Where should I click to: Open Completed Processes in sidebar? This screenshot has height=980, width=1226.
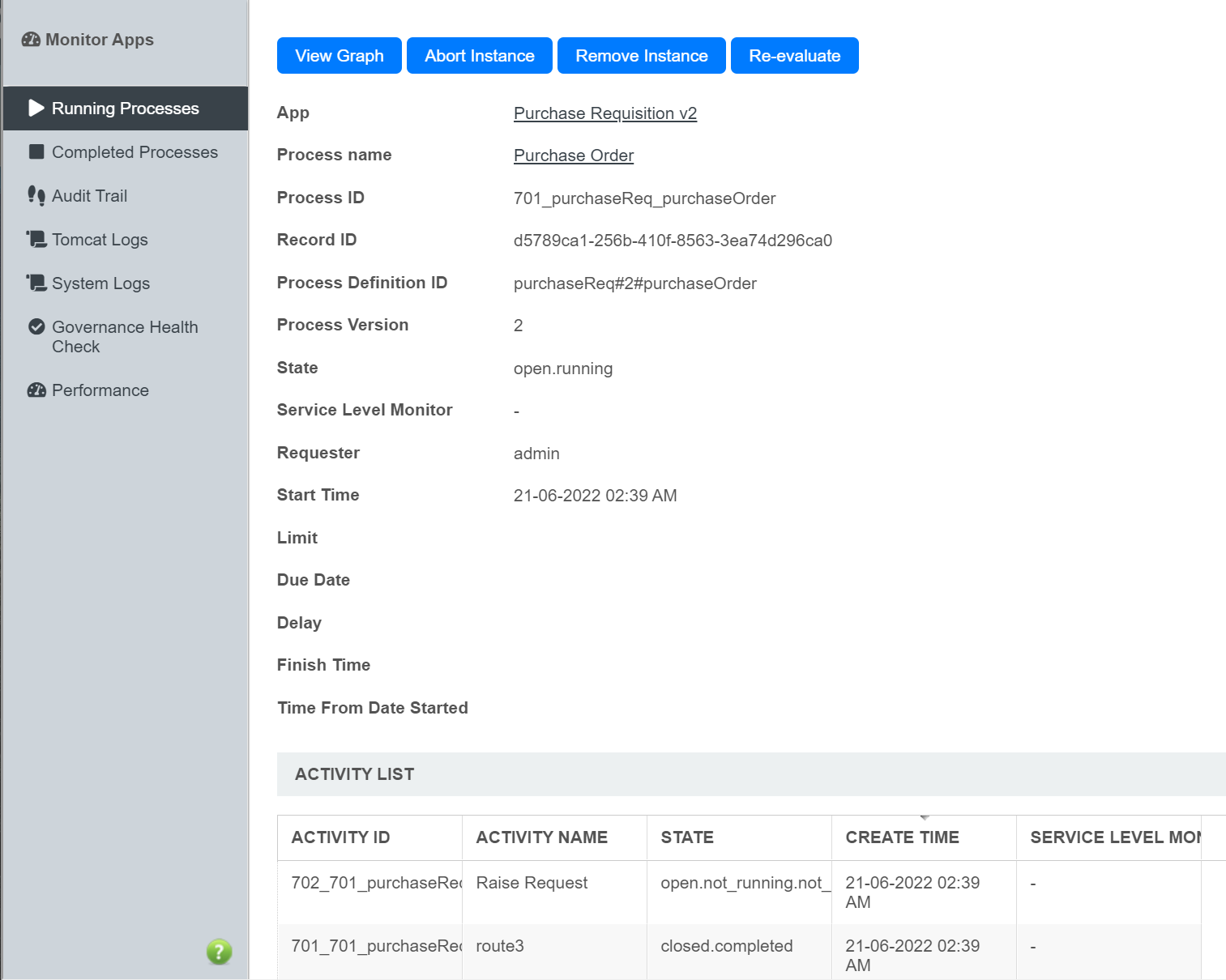(135, 152)
